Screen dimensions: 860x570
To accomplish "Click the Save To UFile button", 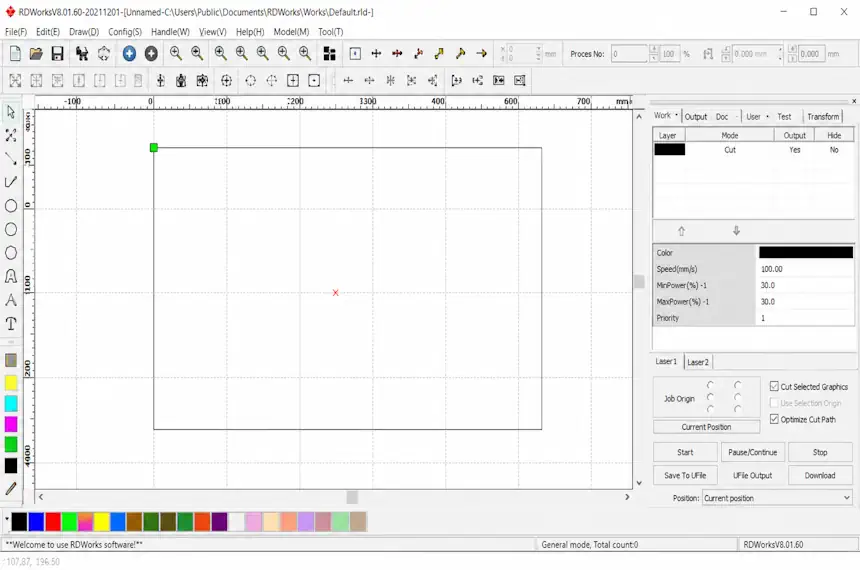I will click(685, 475).
